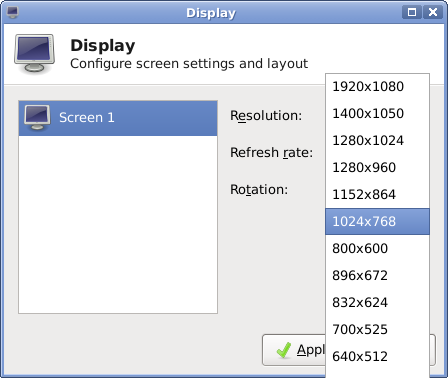This screenshot has width=448, height=378.
Task: Click the large Display monitor header icon
Action: (x=34, y=53)
